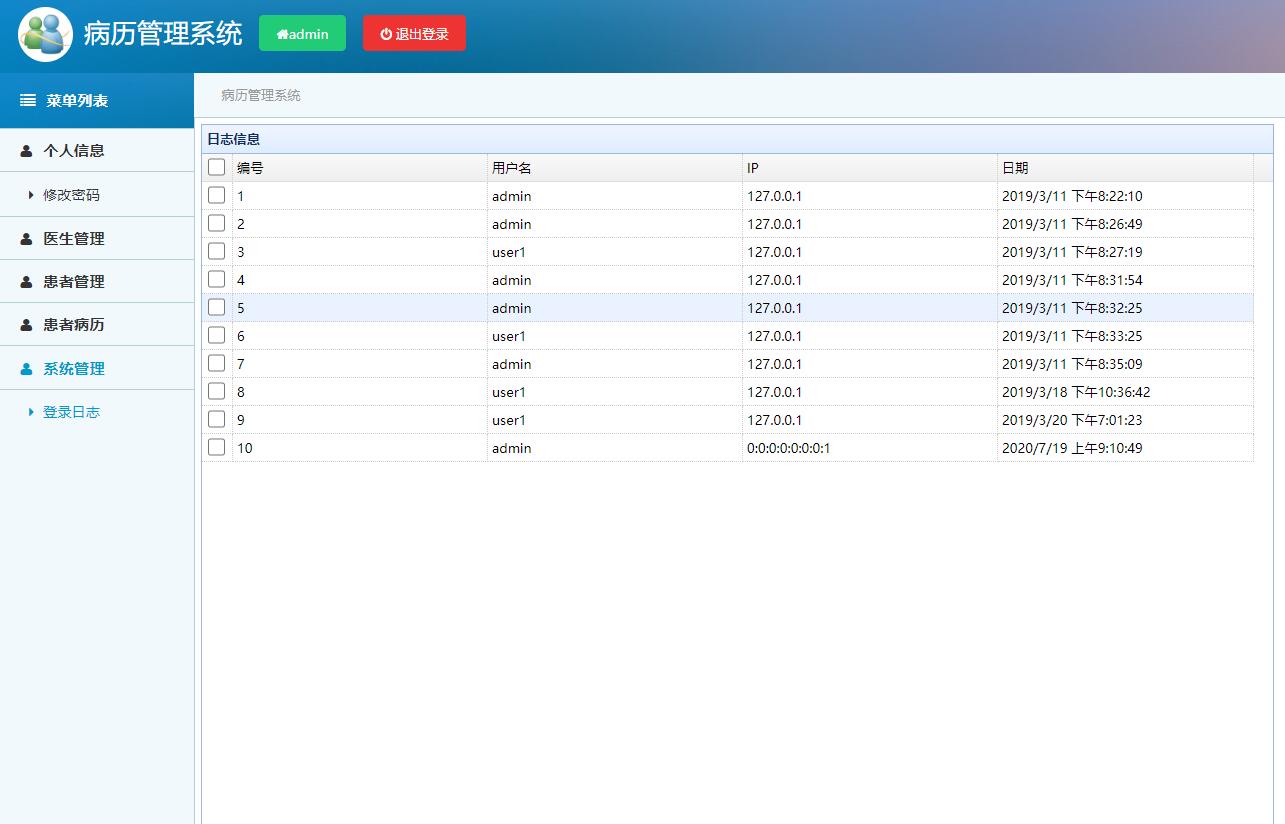Tick the checkbox for log row 7
This screenshot has height=824, width=1285.
tap(216, 363)
